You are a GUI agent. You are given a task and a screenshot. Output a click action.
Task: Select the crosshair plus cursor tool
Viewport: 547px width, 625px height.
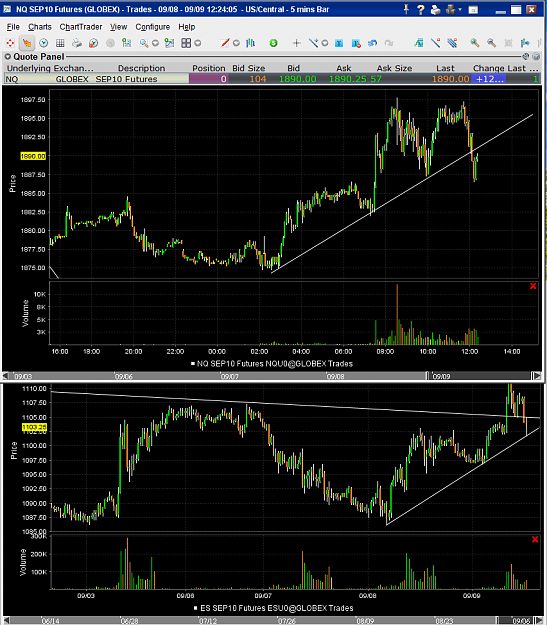pyautogui.click(x=296, y=43)
